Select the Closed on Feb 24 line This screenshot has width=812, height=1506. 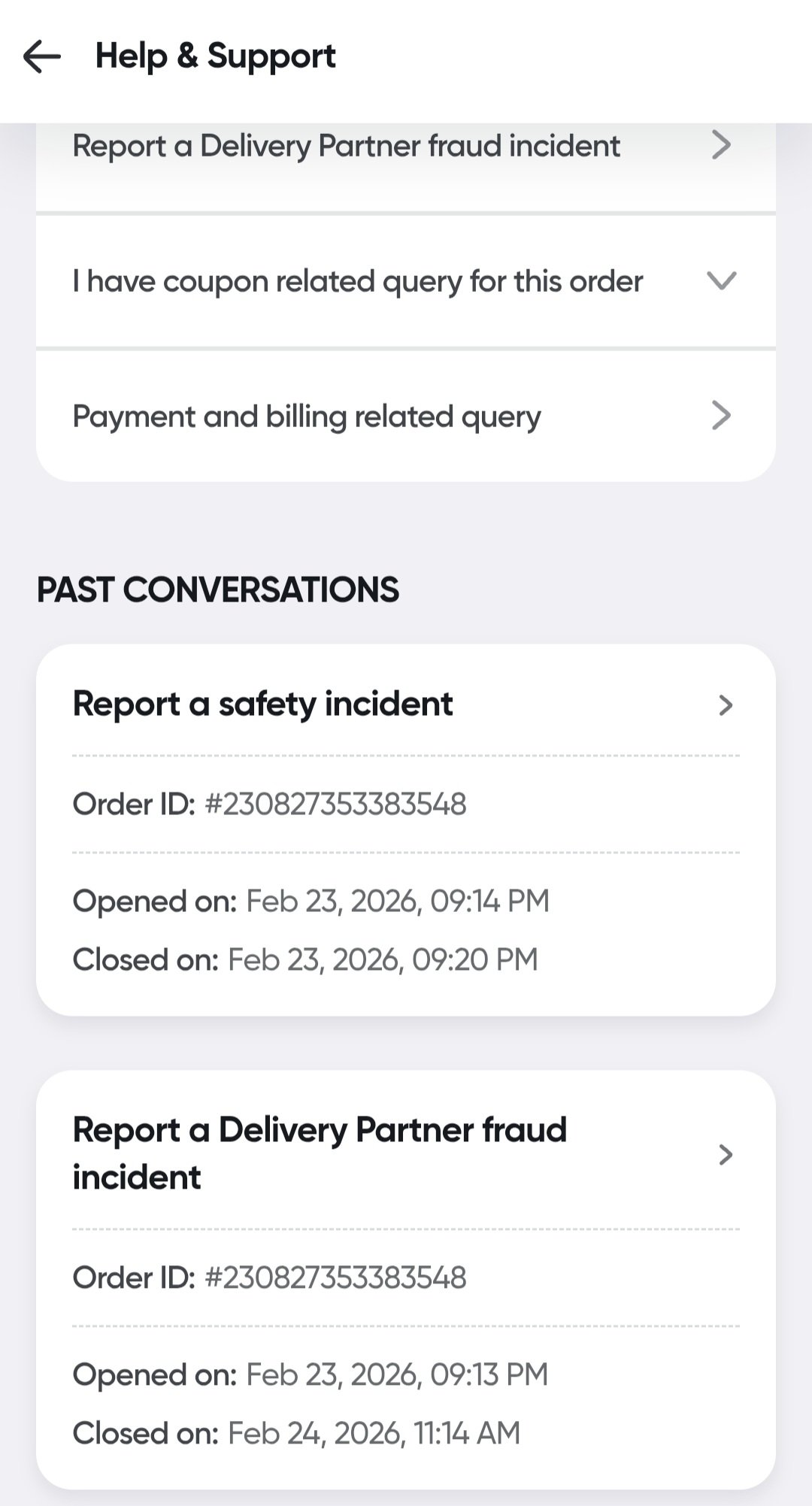(296, 1433)
